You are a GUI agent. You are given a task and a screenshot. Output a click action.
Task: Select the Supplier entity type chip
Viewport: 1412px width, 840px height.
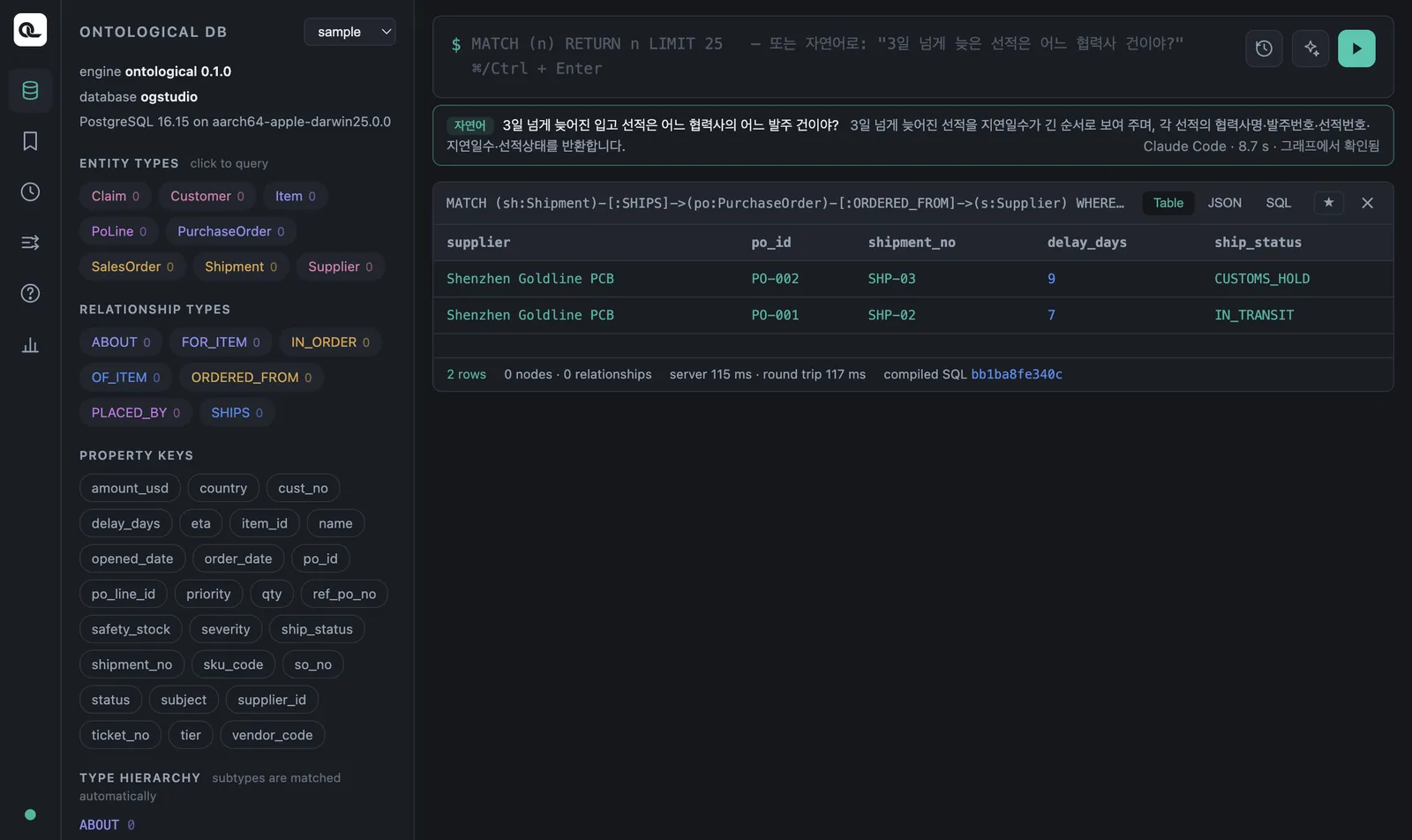click(x=340, y=266)
